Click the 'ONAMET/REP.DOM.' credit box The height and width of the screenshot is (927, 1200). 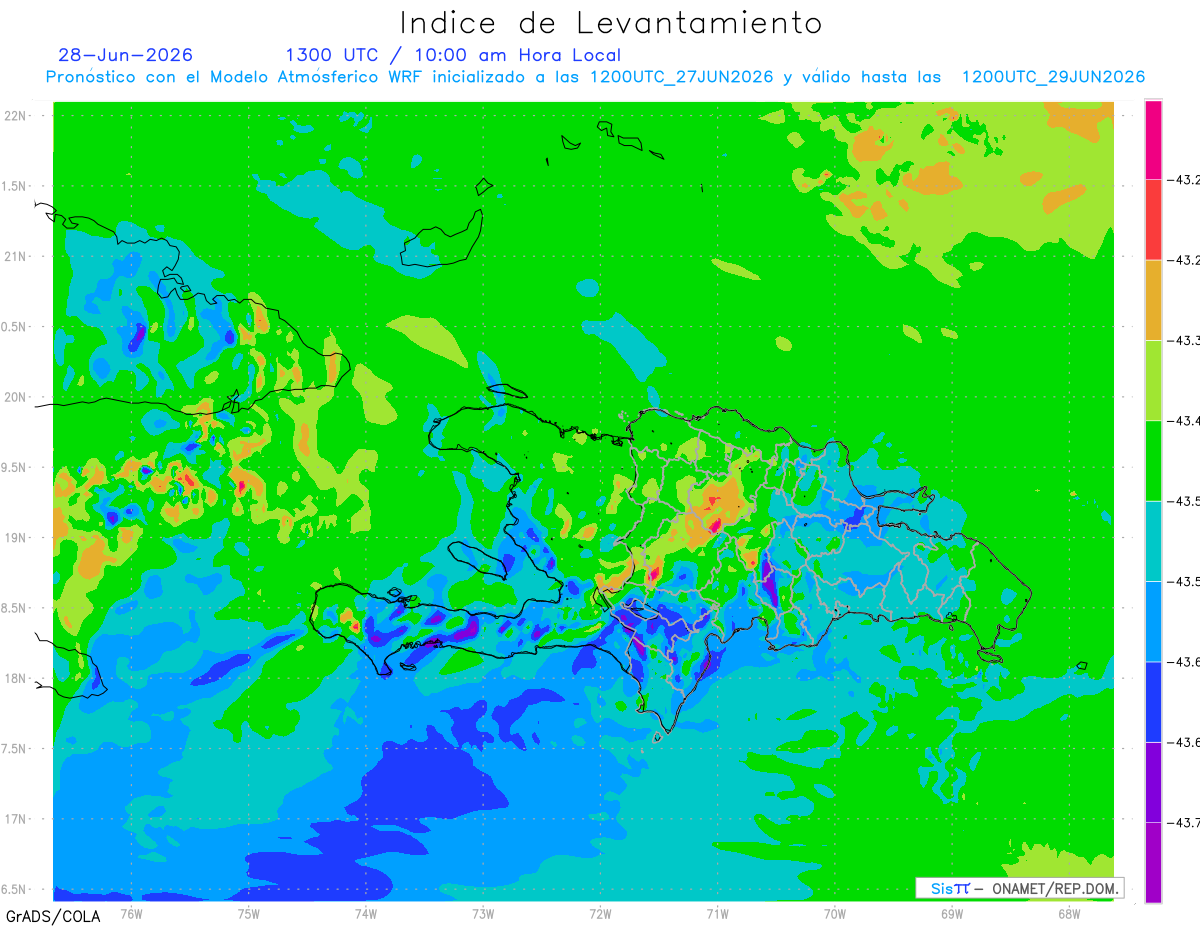coord(1019,888)
